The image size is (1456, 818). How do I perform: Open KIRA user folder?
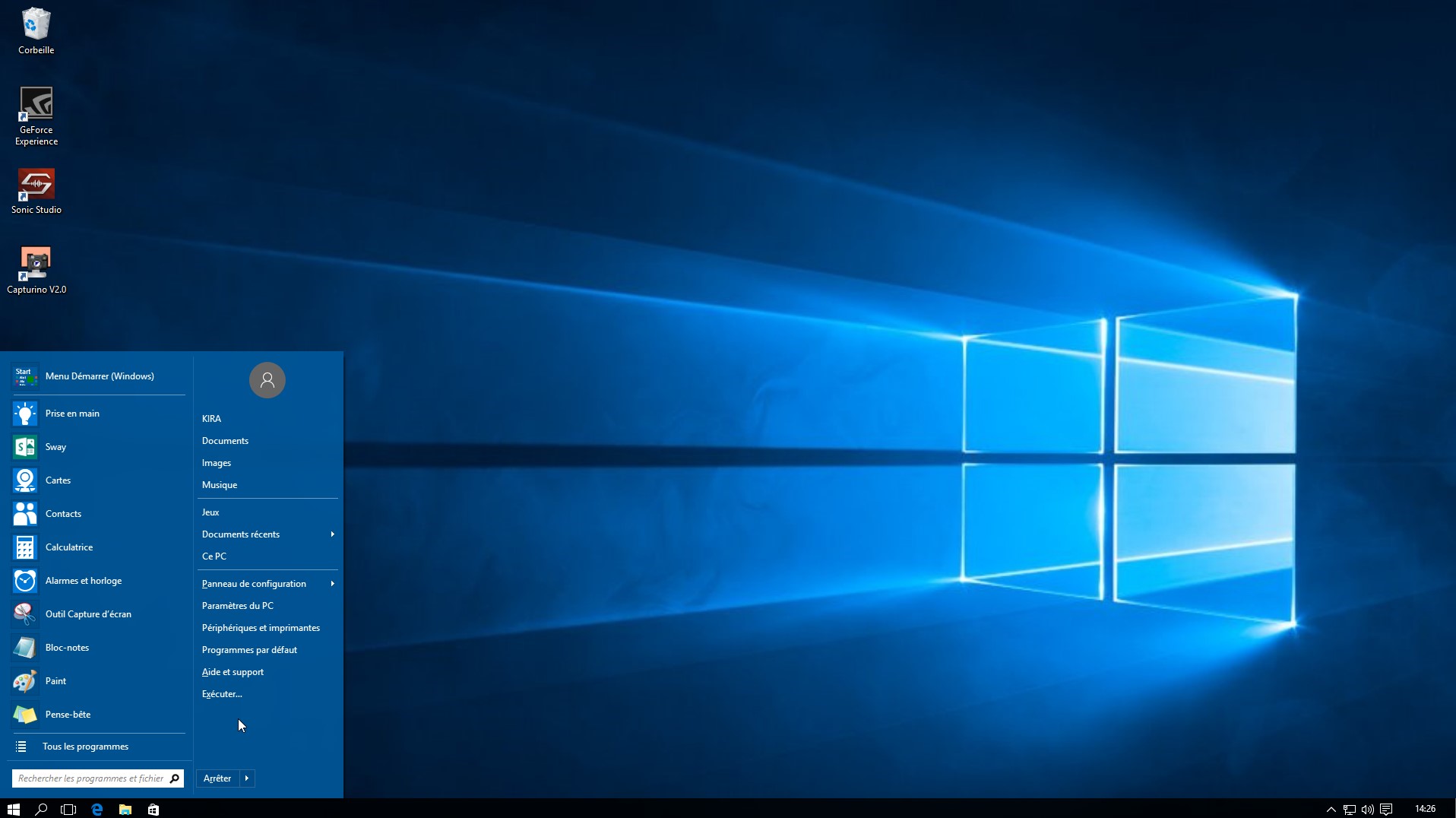(267, 419)
